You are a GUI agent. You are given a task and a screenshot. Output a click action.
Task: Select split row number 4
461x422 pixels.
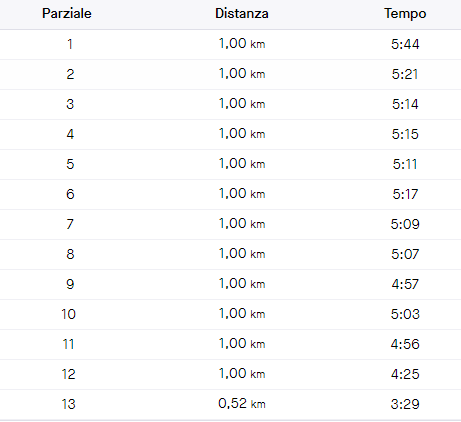[230, 134]
